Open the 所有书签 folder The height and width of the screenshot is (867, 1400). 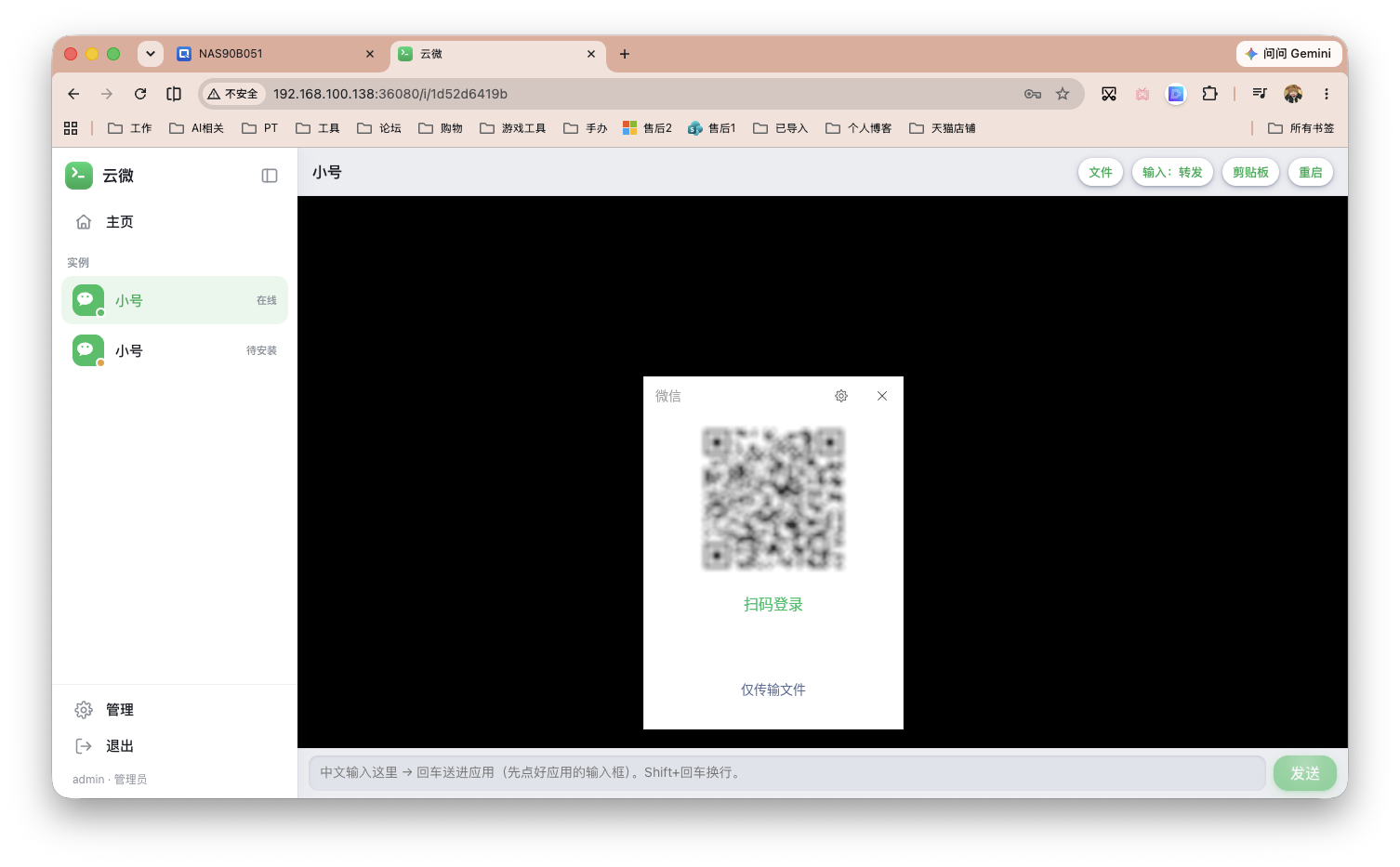(1301, 128)
